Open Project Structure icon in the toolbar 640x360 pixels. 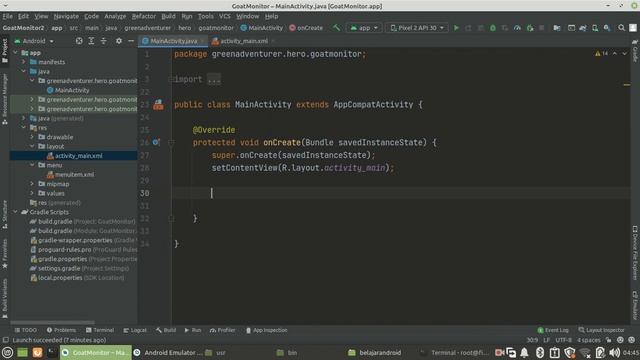pos(557,28)
